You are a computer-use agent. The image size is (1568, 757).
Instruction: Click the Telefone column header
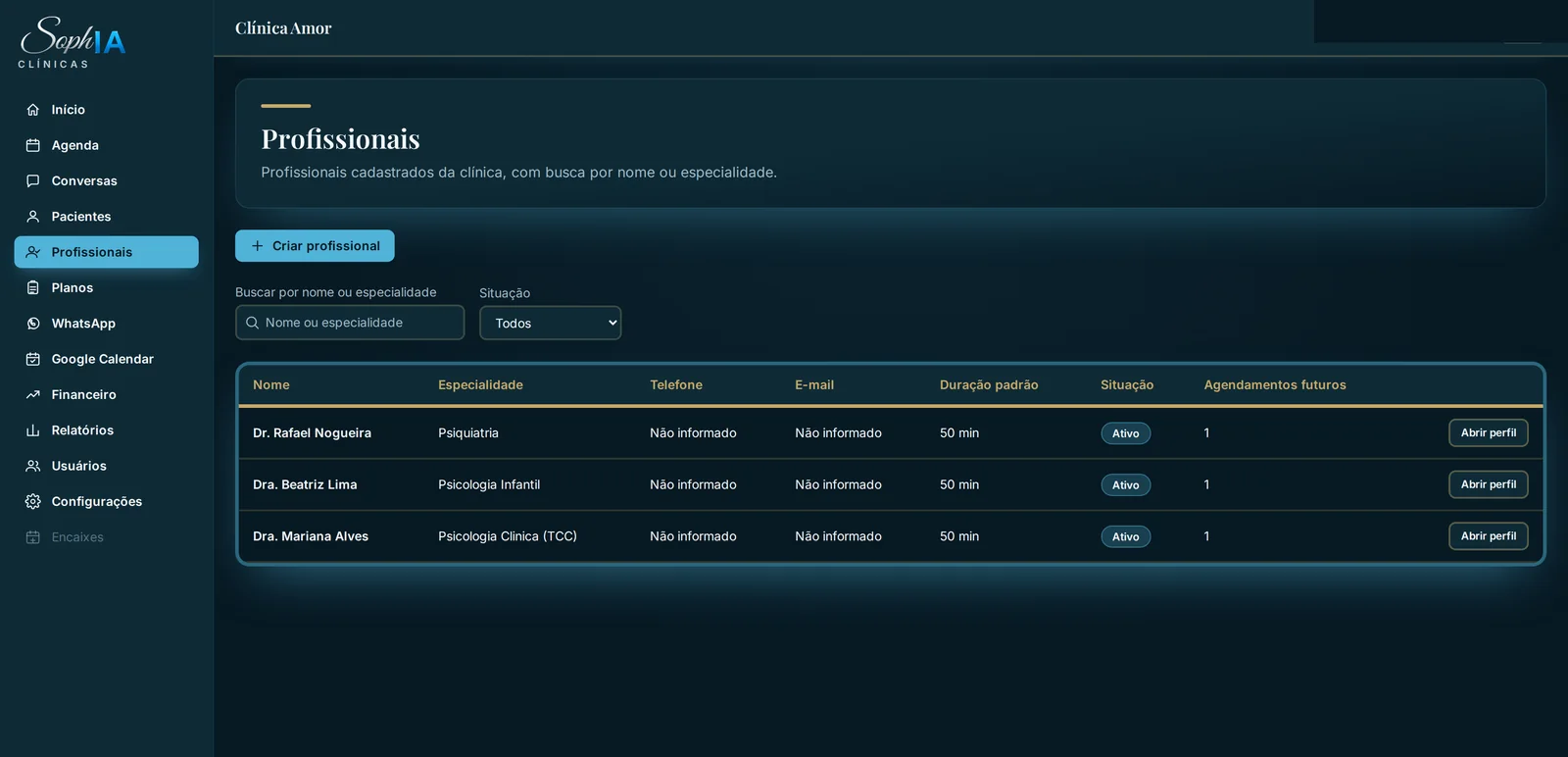(x=676, y=385)
